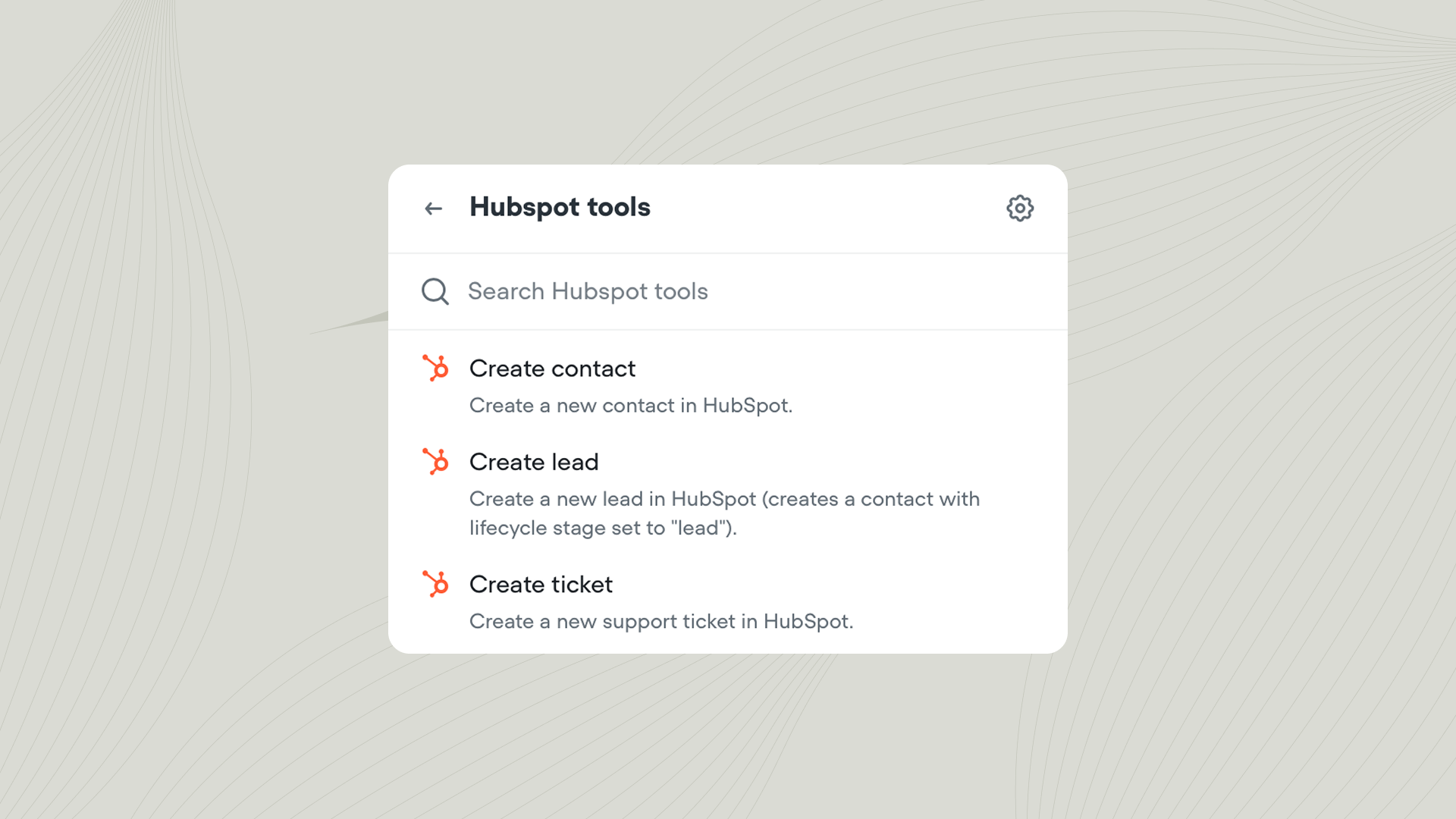1456x819 pixels.
Task: Click the back arrow to leave Hubspot tools
Action: point(432,208)
